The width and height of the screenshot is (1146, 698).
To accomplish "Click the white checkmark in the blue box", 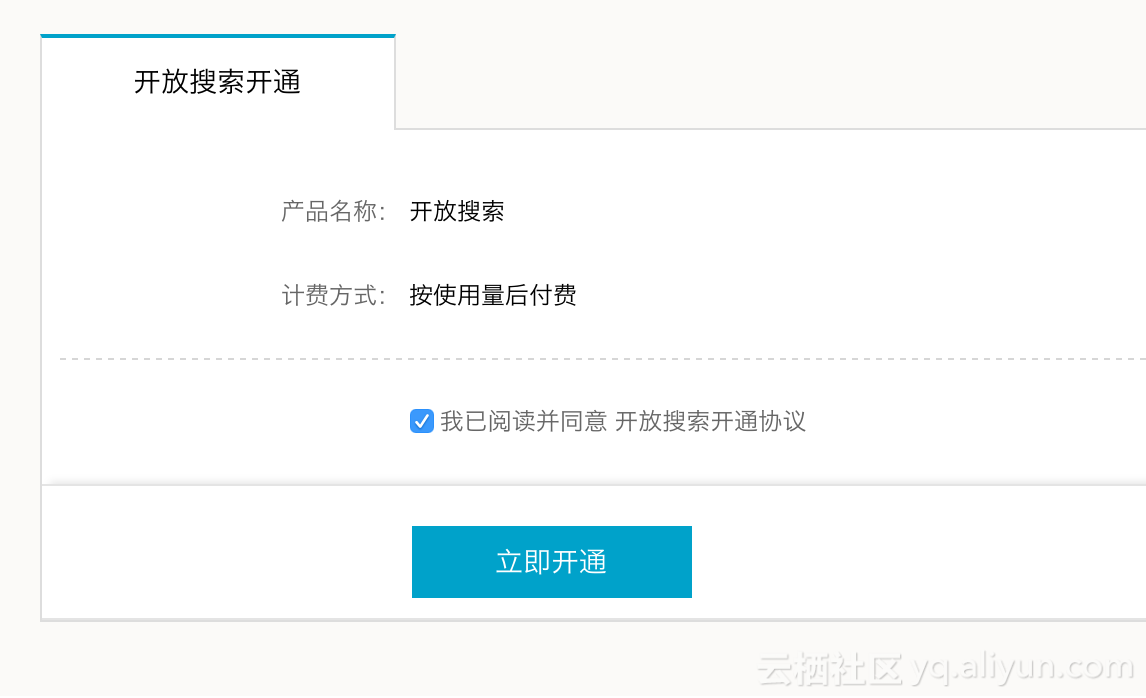I will 422,420.
